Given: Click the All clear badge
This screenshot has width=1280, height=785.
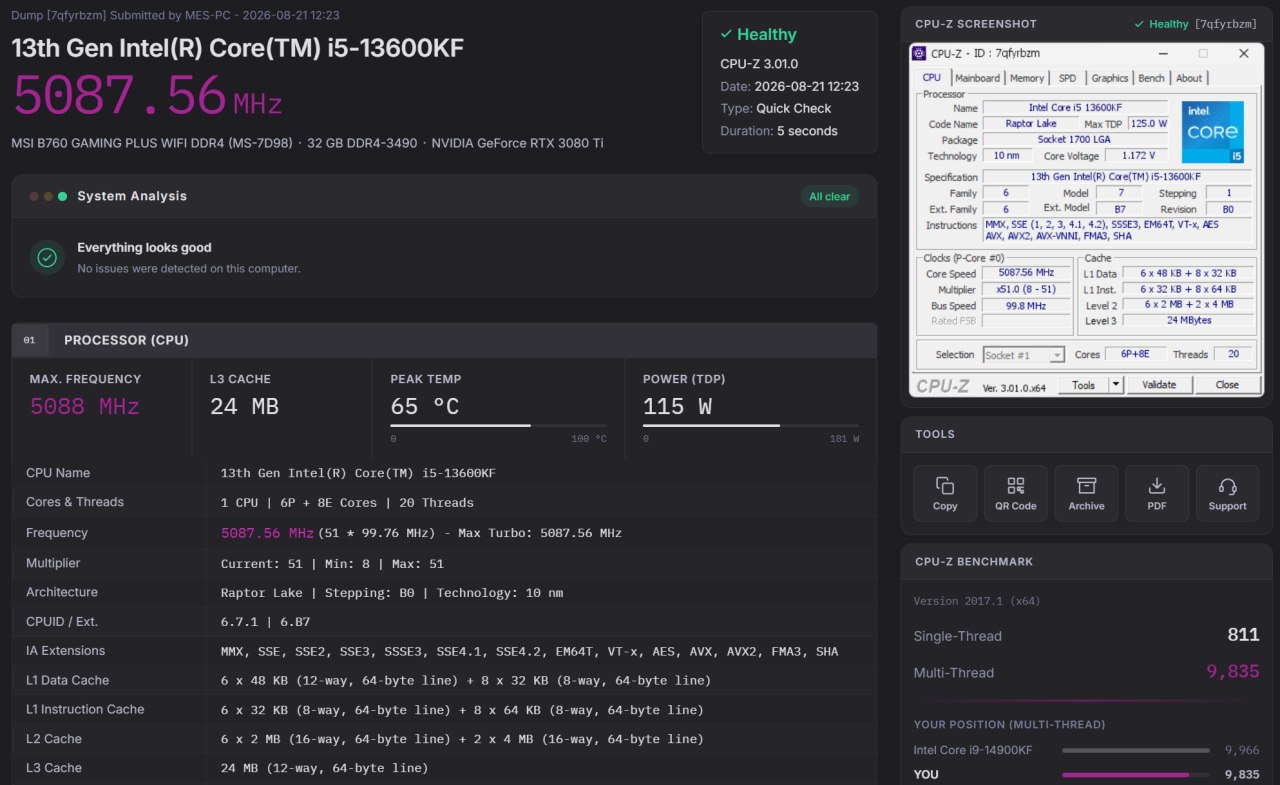Looking at the screenshot, I should pyautogui.click(x=829, y=196).
